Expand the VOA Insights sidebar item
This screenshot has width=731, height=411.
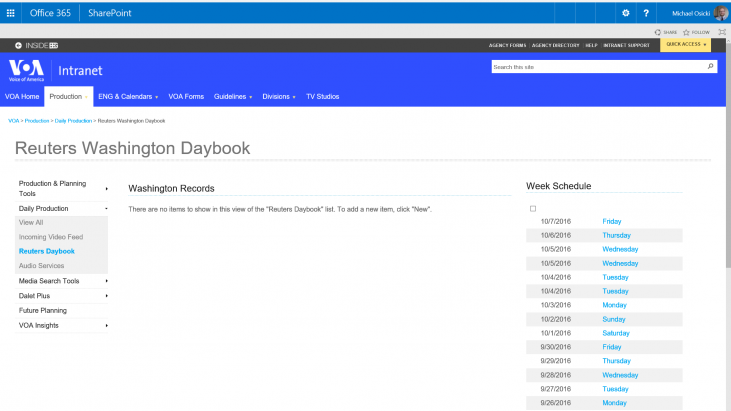point(62,325)
